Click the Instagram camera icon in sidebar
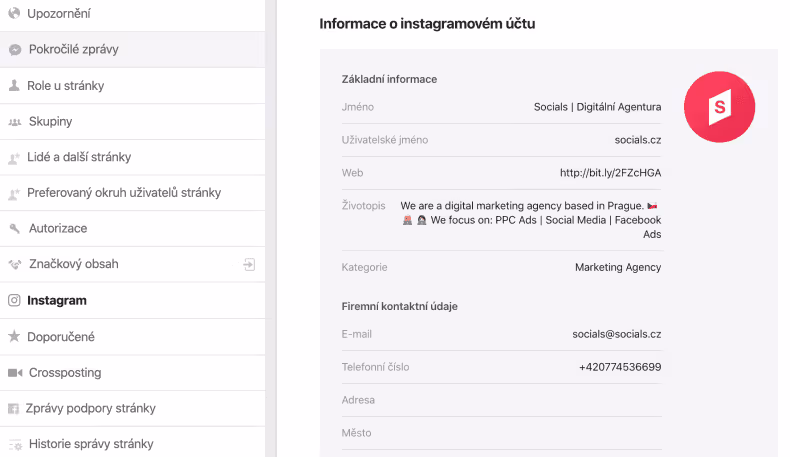This screenshot has width=790, height=457. [14, 300]
